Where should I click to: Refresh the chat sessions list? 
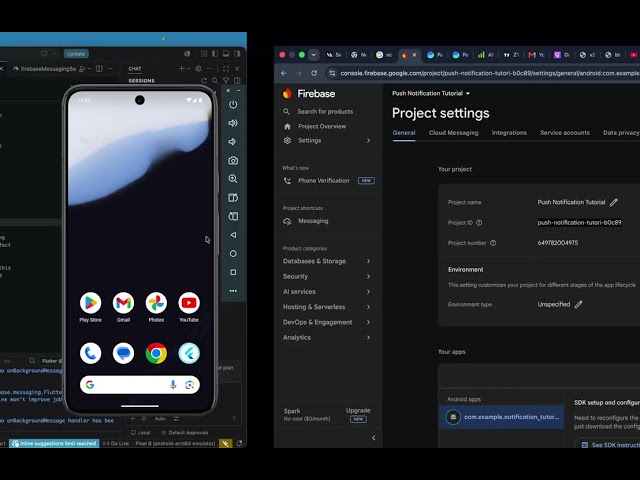tap(204, 81)
